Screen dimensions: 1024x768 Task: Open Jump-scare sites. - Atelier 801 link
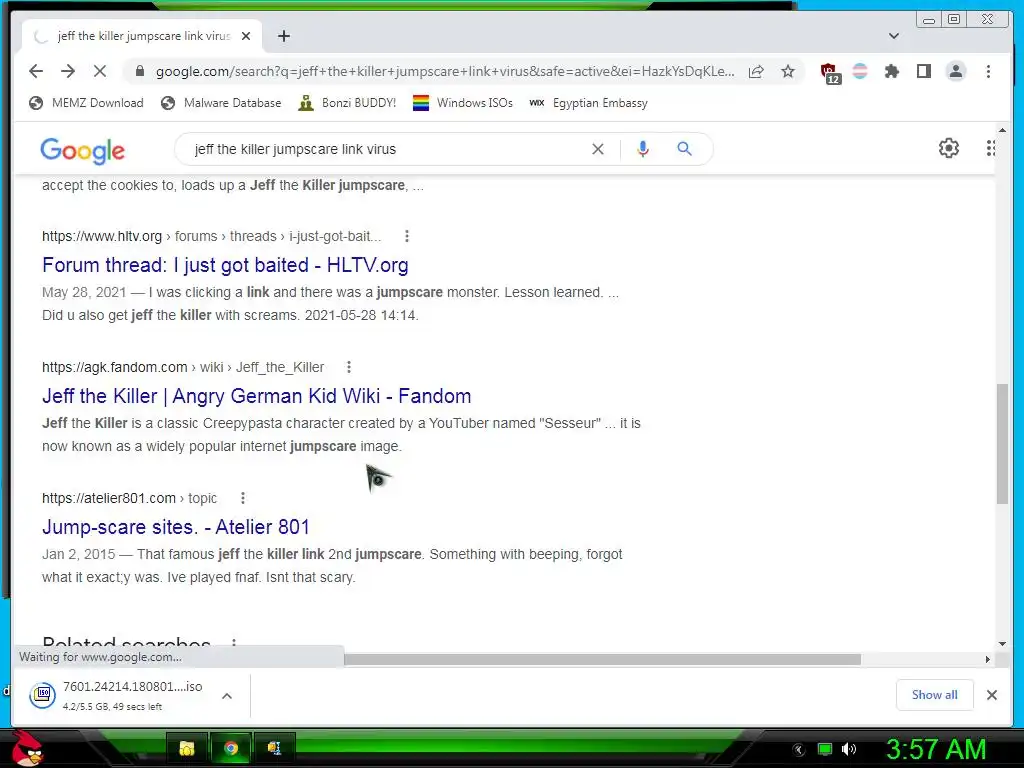(176, 527)
